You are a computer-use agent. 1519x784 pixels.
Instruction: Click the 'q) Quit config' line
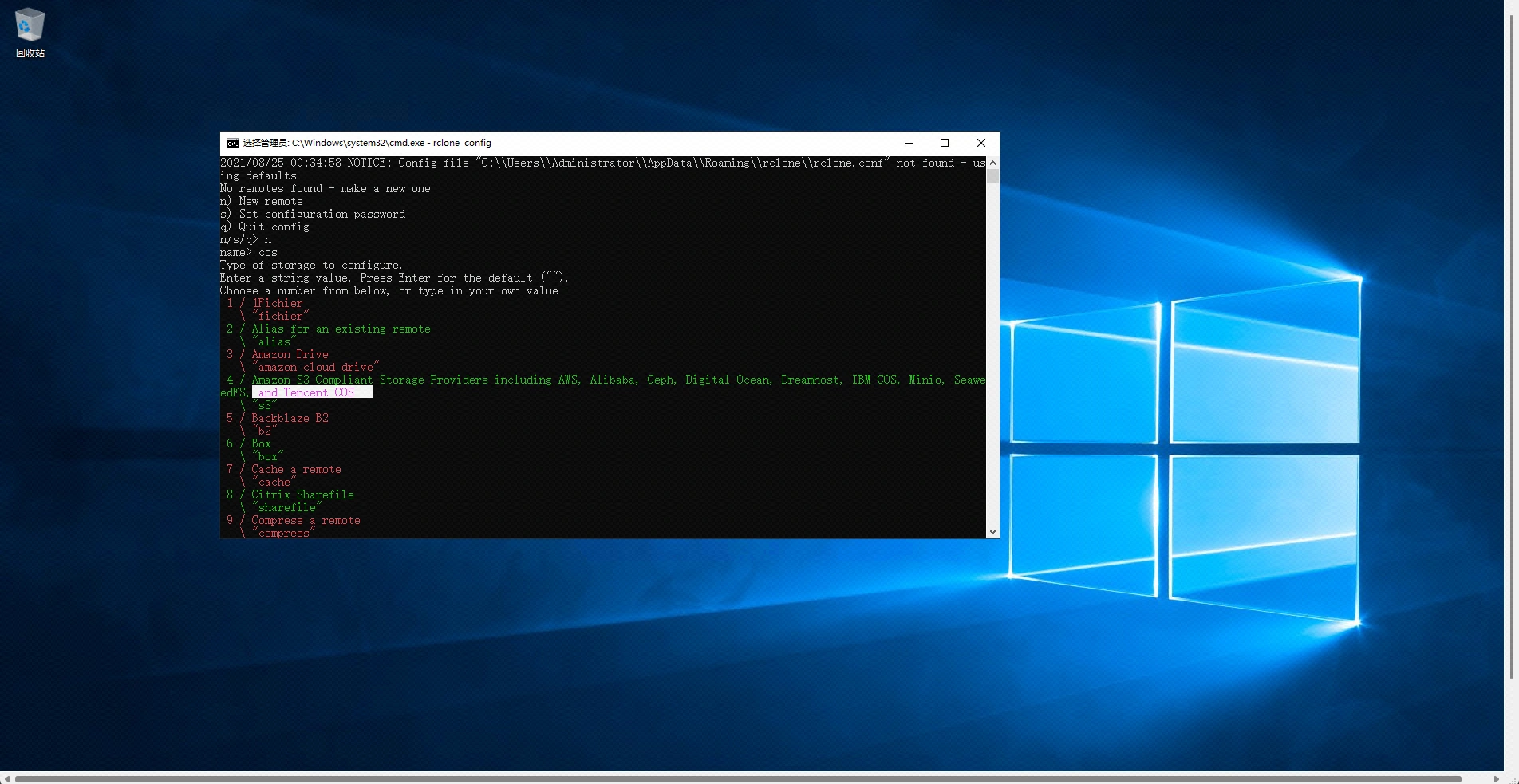265,227
